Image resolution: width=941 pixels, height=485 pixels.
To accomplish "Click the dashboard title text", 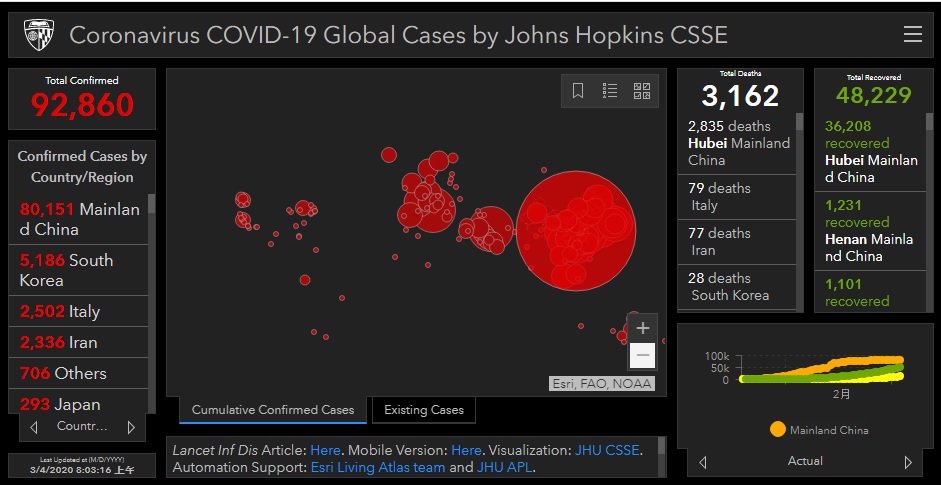I will 398,35.
